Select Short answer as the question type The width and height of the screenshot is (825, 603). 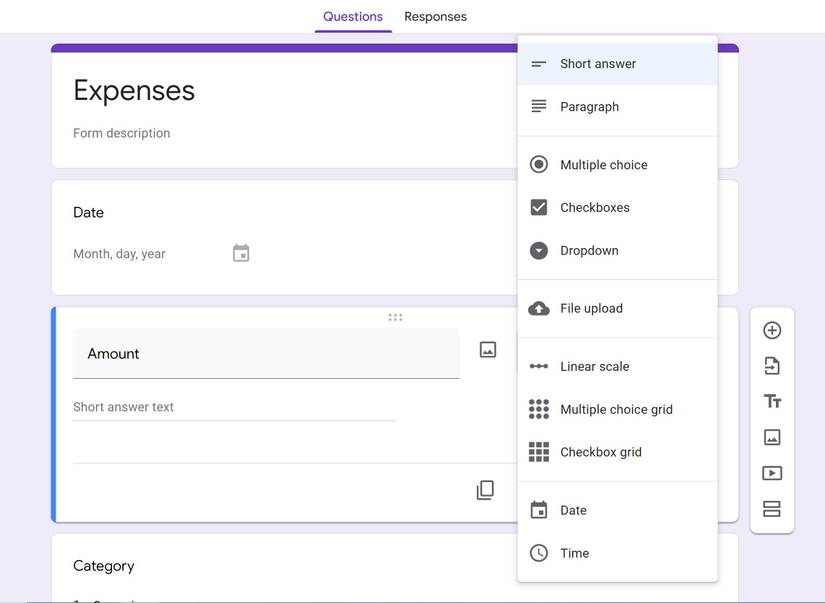(598, 63)
